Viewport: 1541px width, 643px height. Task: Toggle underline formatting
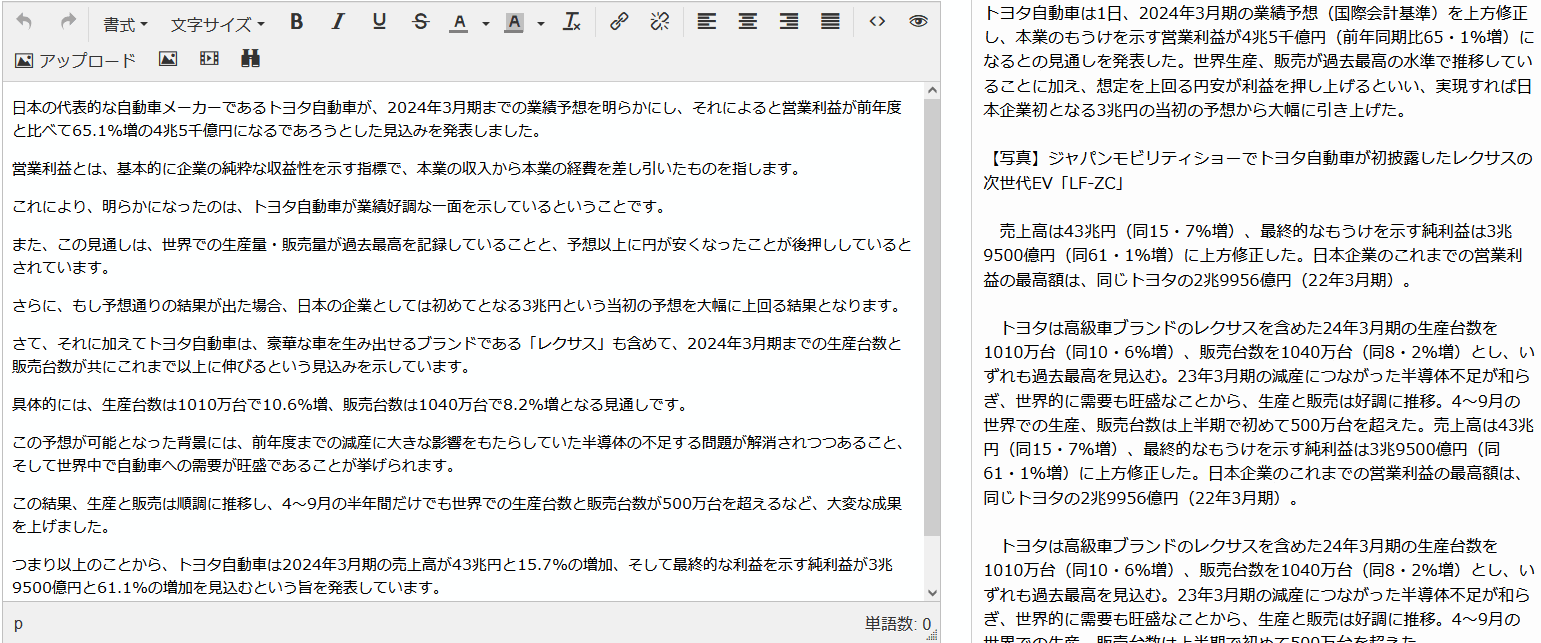(379, 22)
